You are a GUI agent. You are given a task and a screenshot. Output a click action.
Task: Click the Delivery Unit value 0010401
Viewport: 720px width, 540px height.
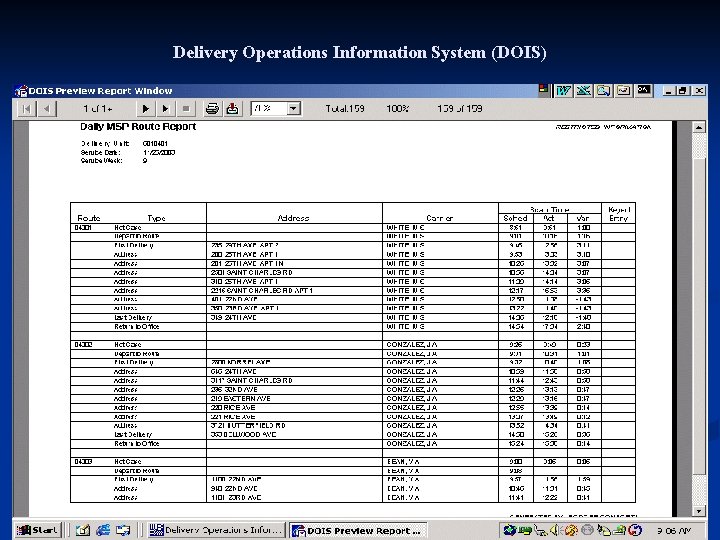pyautogui.click(x=155, y=144)
